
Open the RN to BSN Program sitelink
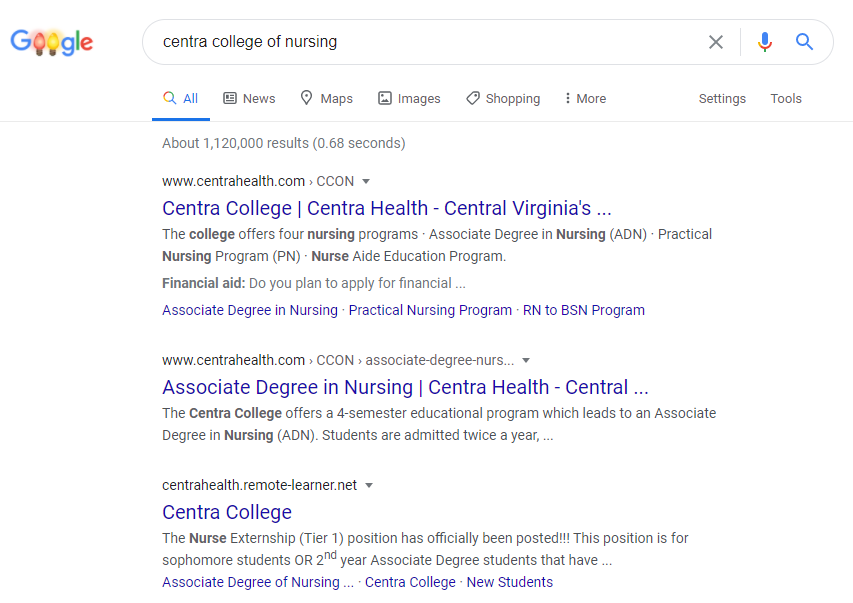(x=584, y=310)
